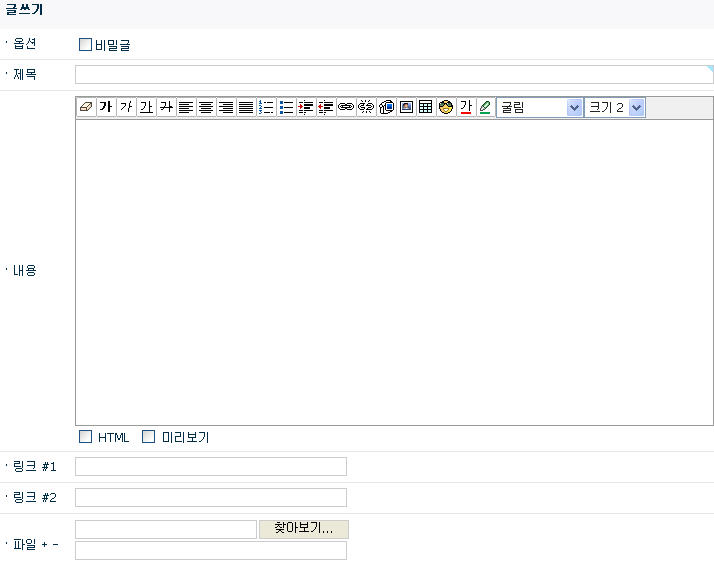The height and width of the screenshot is (565, 714).
Task: Toggle bold text formatting
Action: click(106, 108)
